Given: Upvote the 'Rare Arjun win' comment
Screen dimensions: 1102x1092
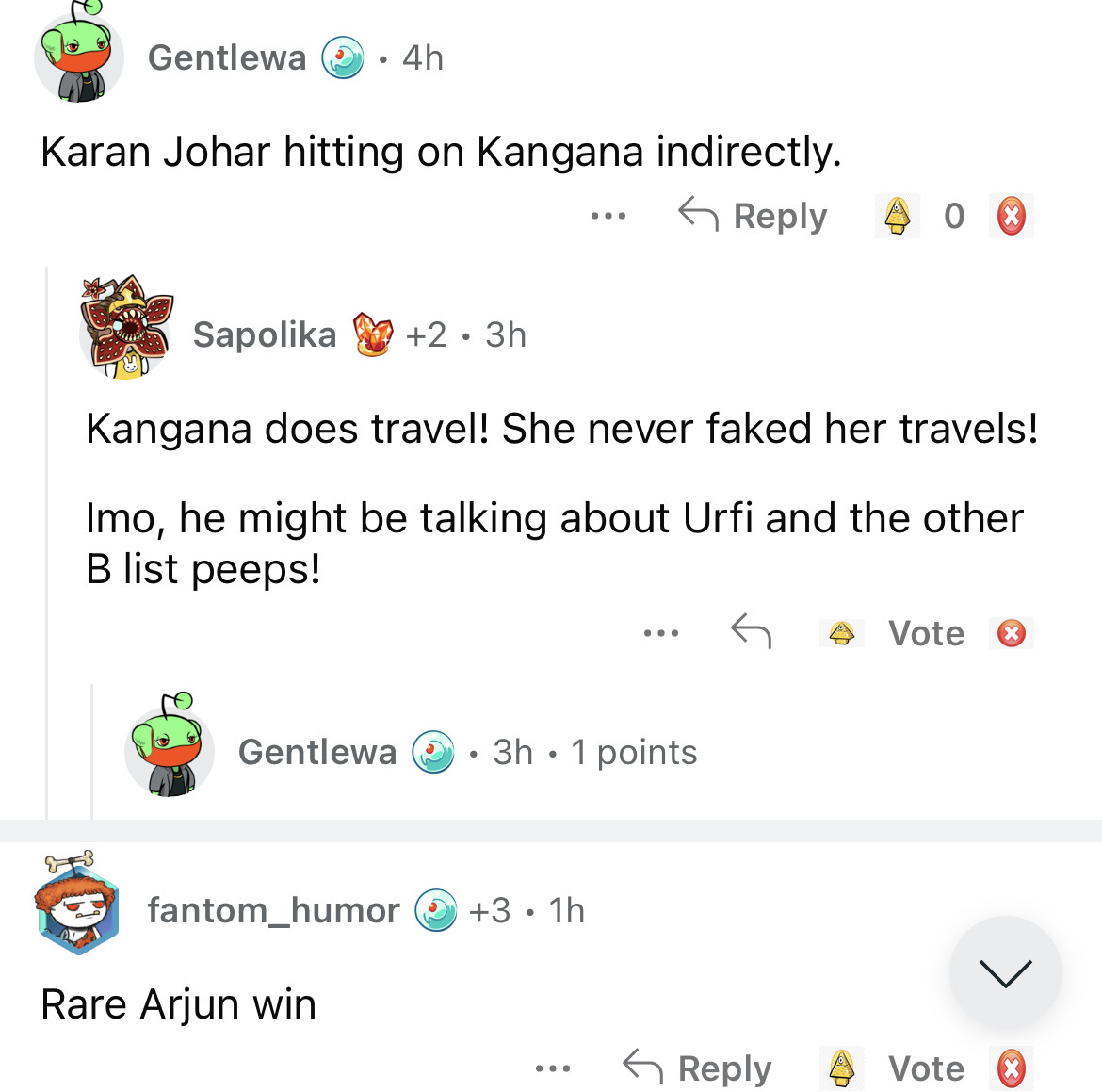Looking at the screenshot, I should point(842,1068).
